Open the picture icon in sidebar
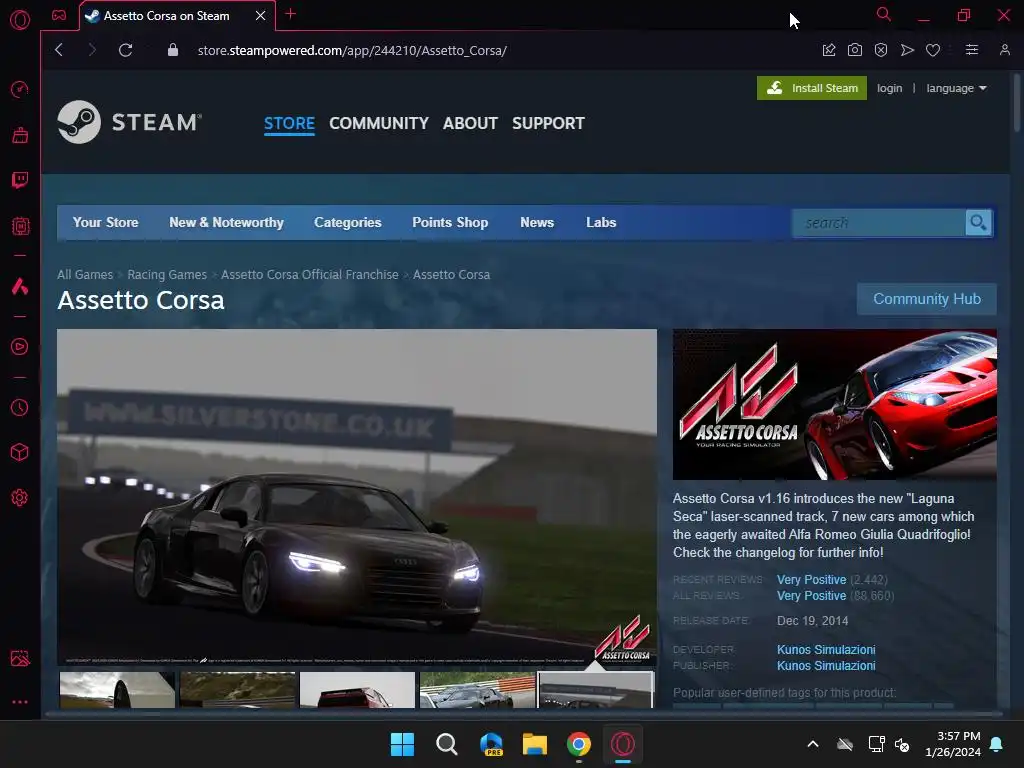The width and height of the screenshot is (1024, 768). (x=20, y=658)
